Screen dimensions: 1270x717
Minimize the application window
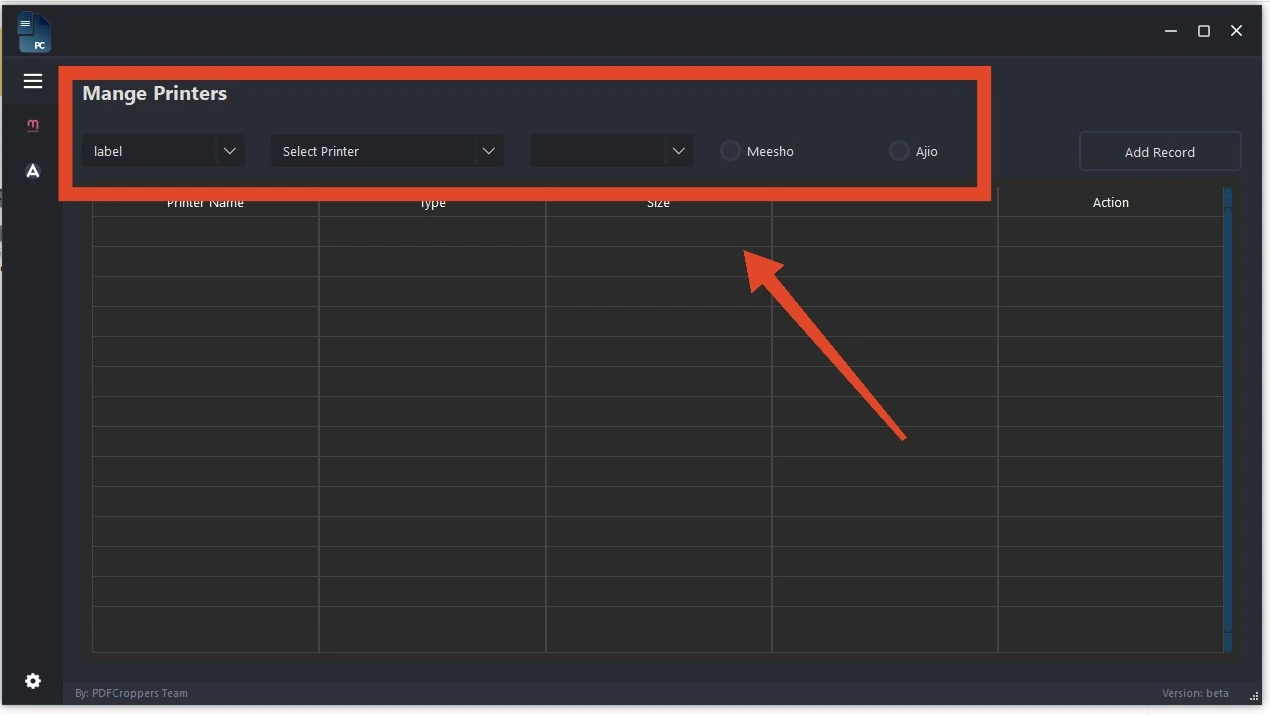click(1171, 31)
